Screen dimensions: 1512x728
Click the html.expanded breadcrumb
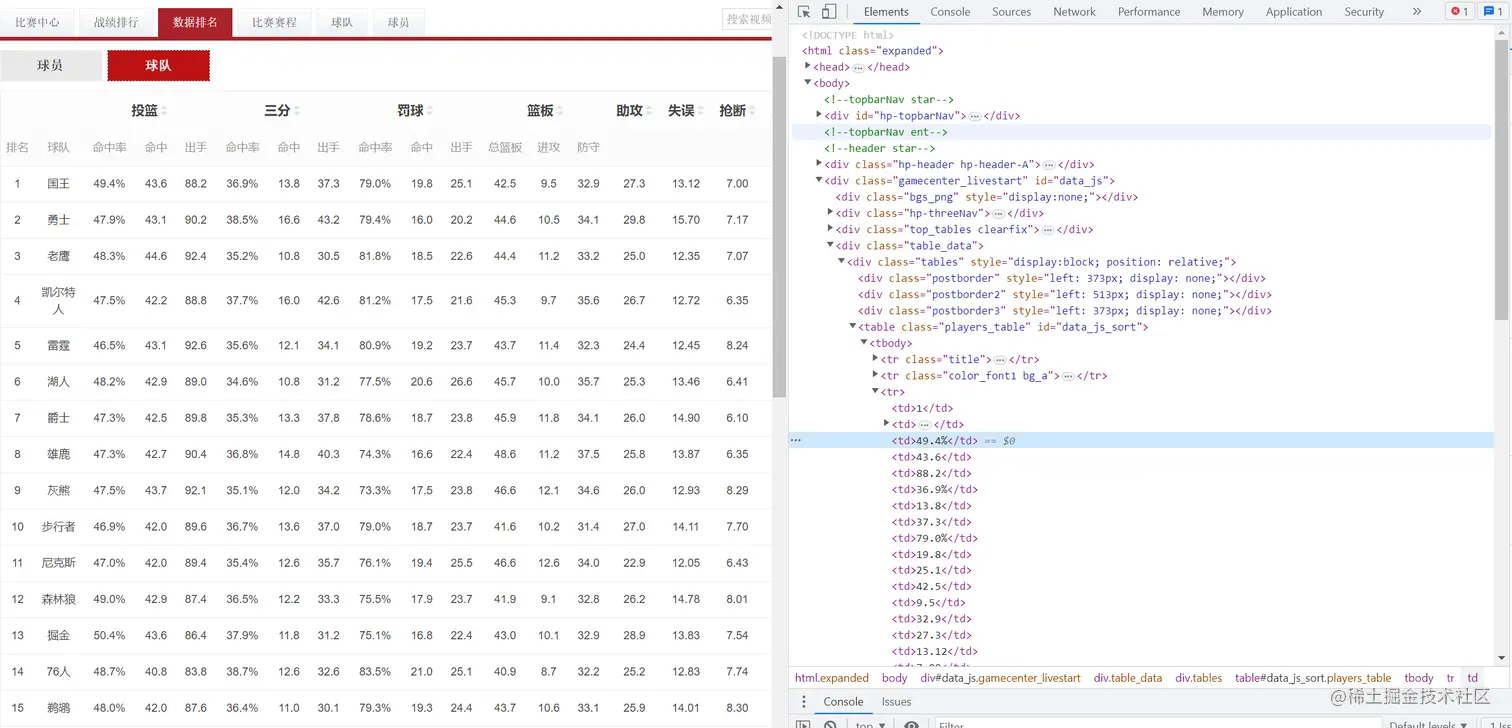coord(832,678)
